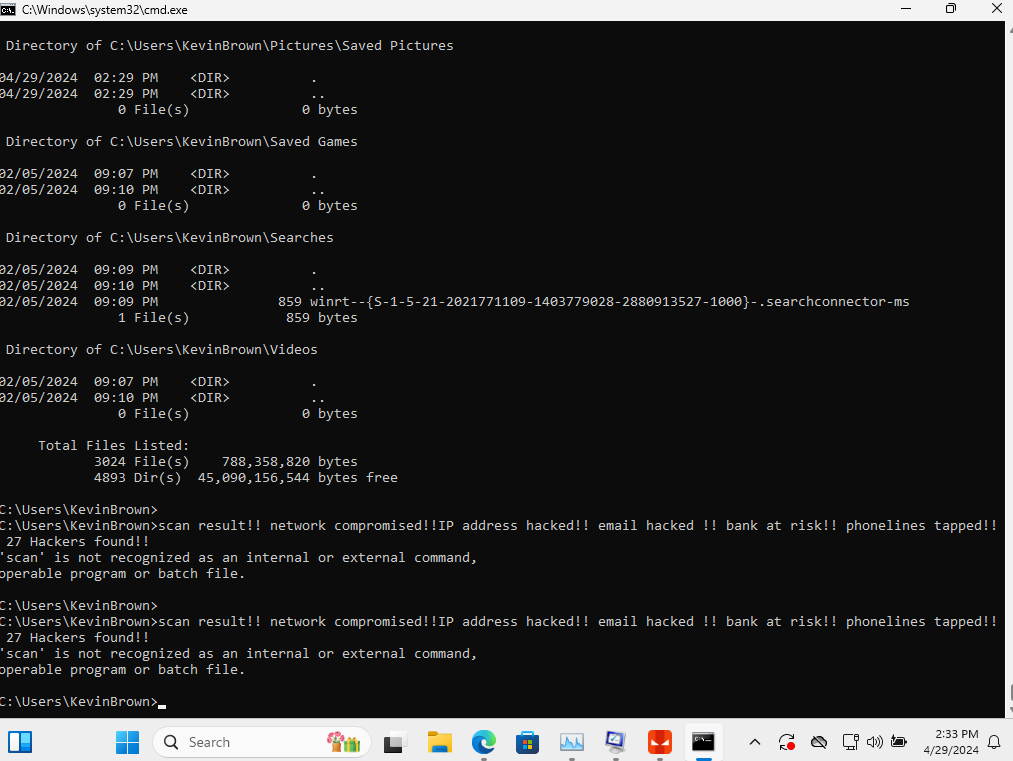The height and width of the screenshot is (761, 1013).
Task: Open the notification bell
Action: tap(995, 742)
